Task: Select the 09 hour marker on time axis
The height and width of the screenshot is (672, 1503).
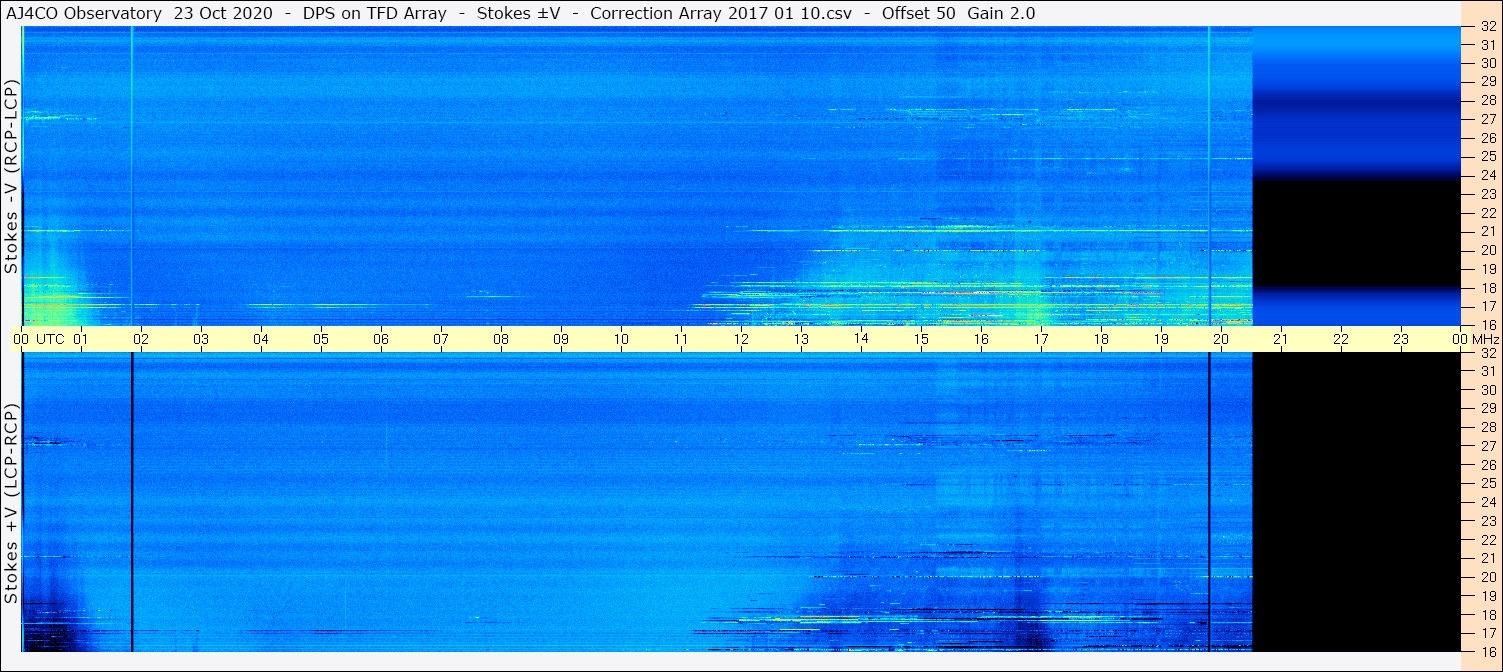Action: tap(561, 339)
